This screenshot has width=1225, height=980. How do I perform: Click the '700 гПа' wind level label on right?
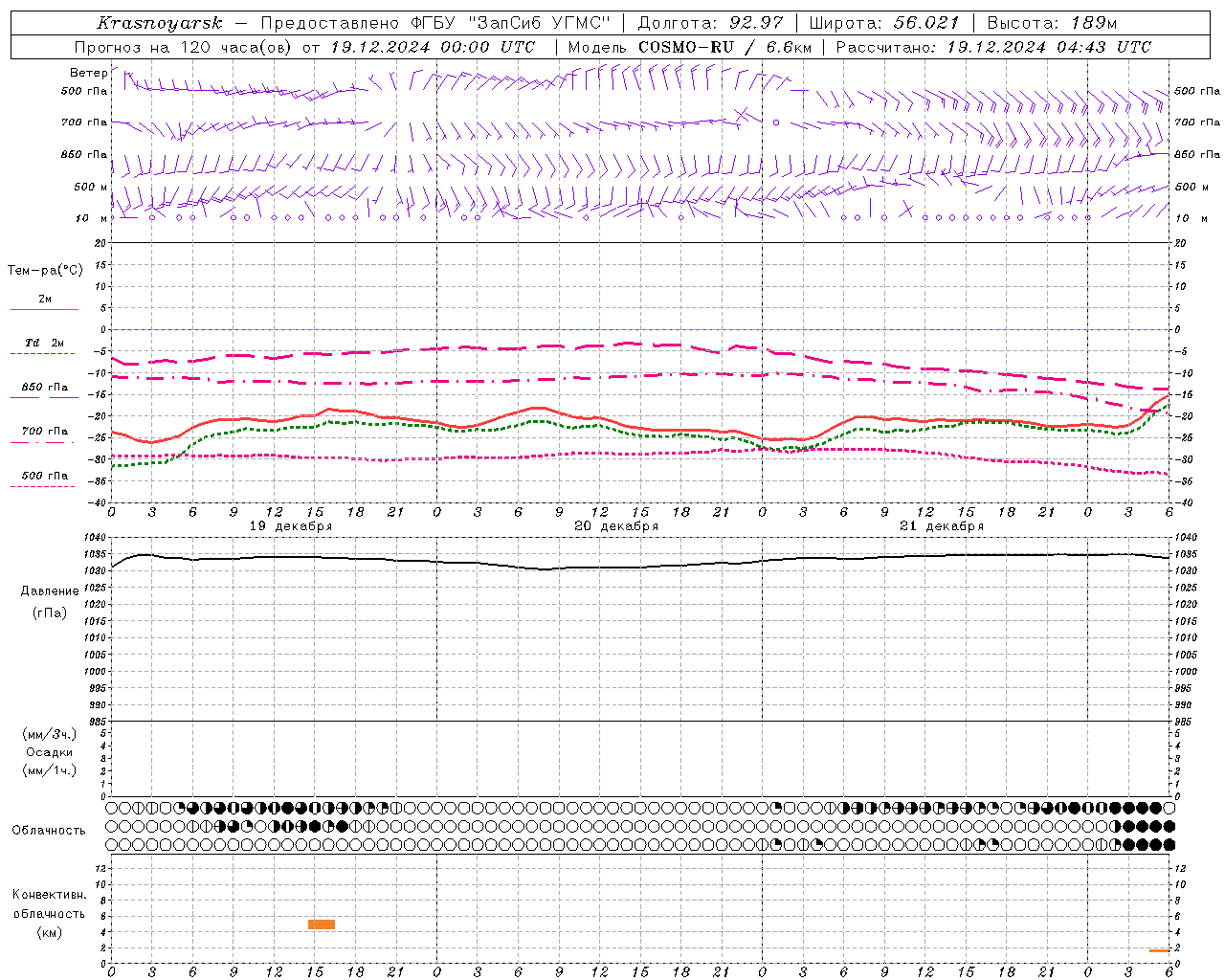pos(1197,122)
